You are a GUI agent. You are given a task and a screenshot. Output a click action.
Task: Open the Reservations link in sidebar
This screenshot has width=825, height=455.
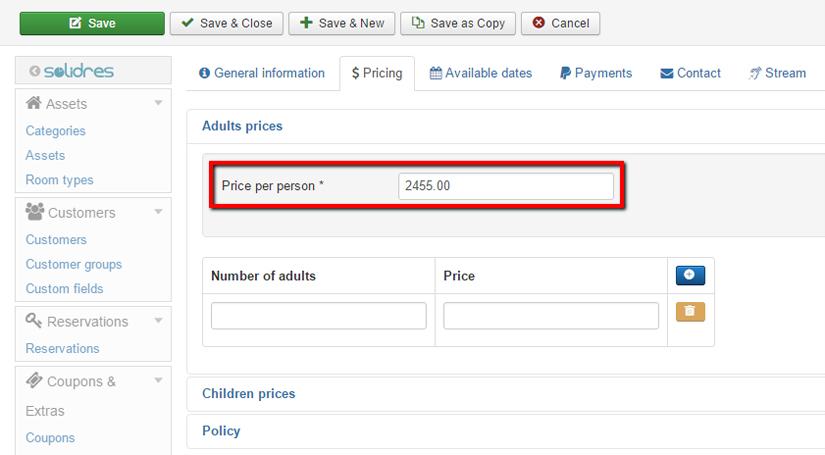pos(62,348)
